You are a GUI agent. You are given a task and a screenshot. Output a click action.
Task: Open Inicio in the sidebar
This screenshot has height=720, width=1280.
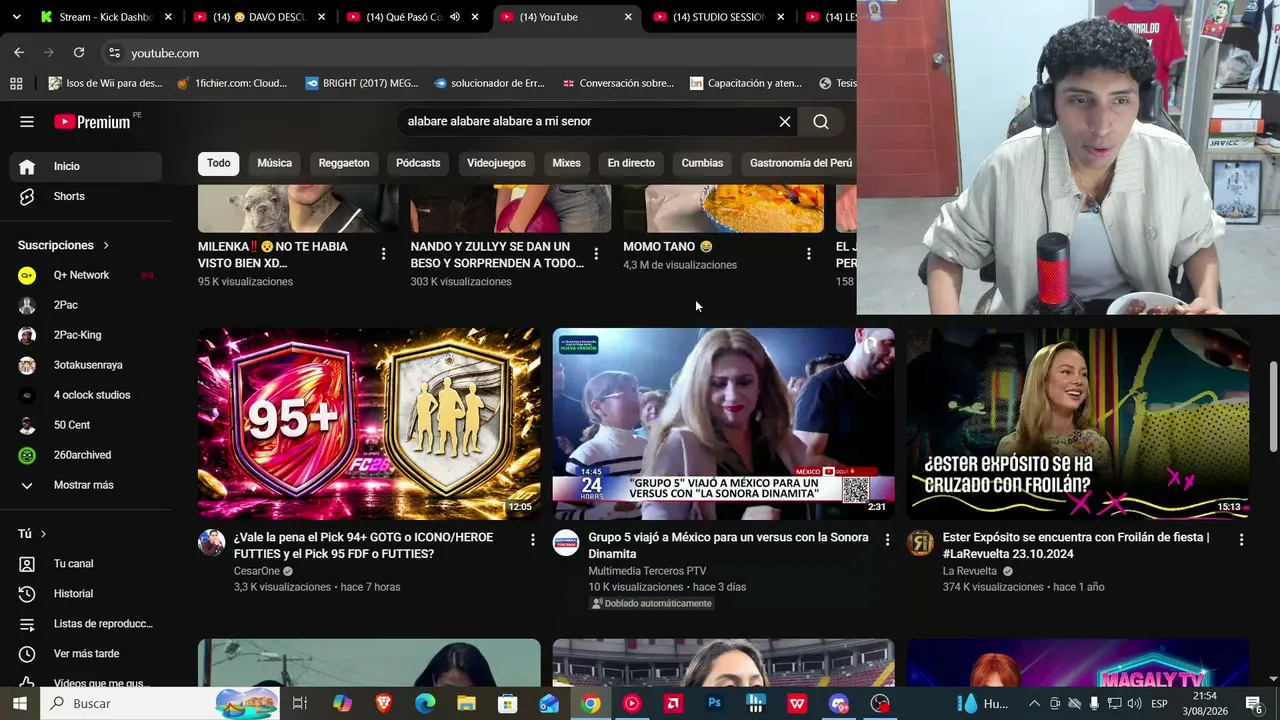(x=85, y=167)
